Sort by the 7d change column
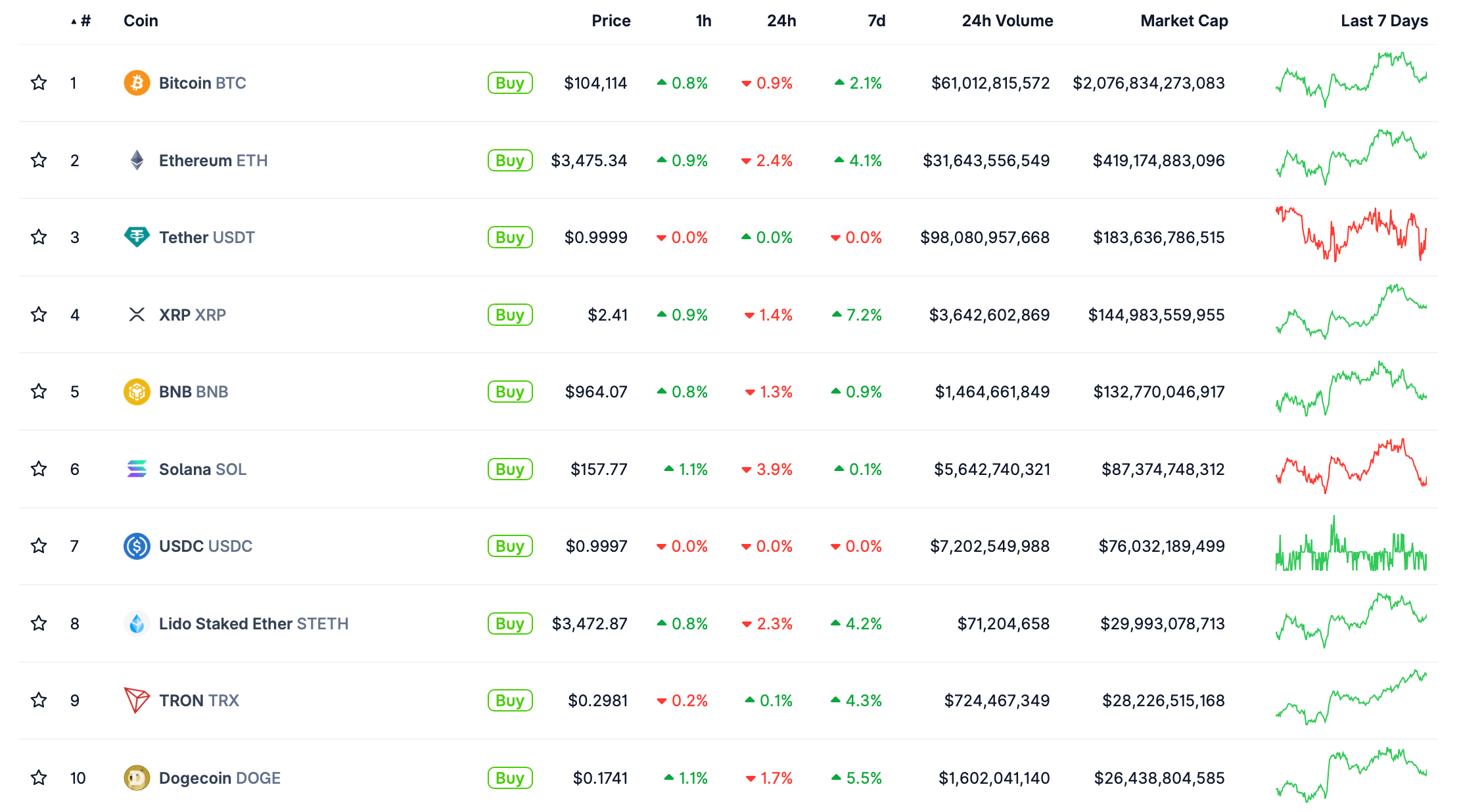Image resolution: width=1459 pixels, height=812 pixels. (876, 21)
